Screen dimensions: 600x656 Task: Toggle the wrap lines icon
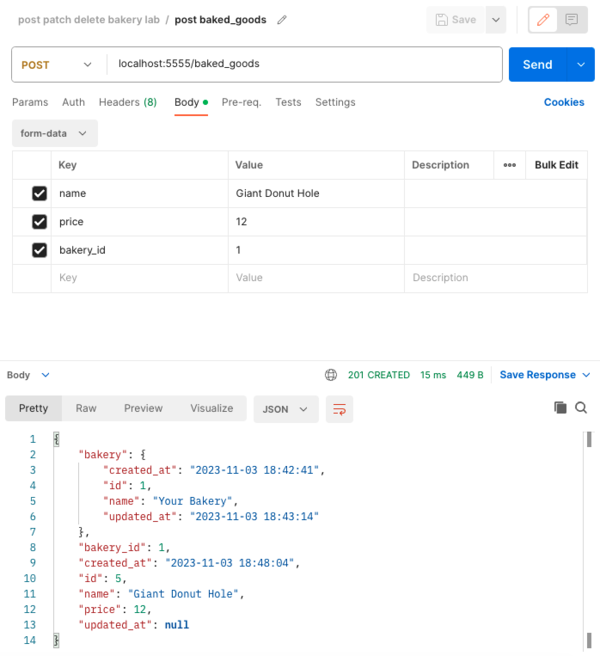(339, 409)
